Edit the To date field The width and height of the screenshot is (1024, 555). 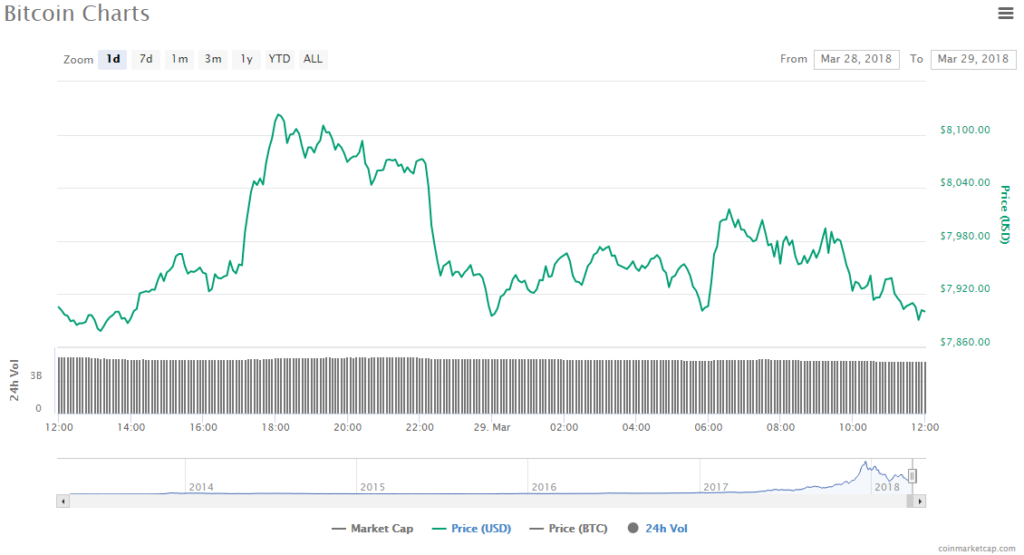[973, 59]
